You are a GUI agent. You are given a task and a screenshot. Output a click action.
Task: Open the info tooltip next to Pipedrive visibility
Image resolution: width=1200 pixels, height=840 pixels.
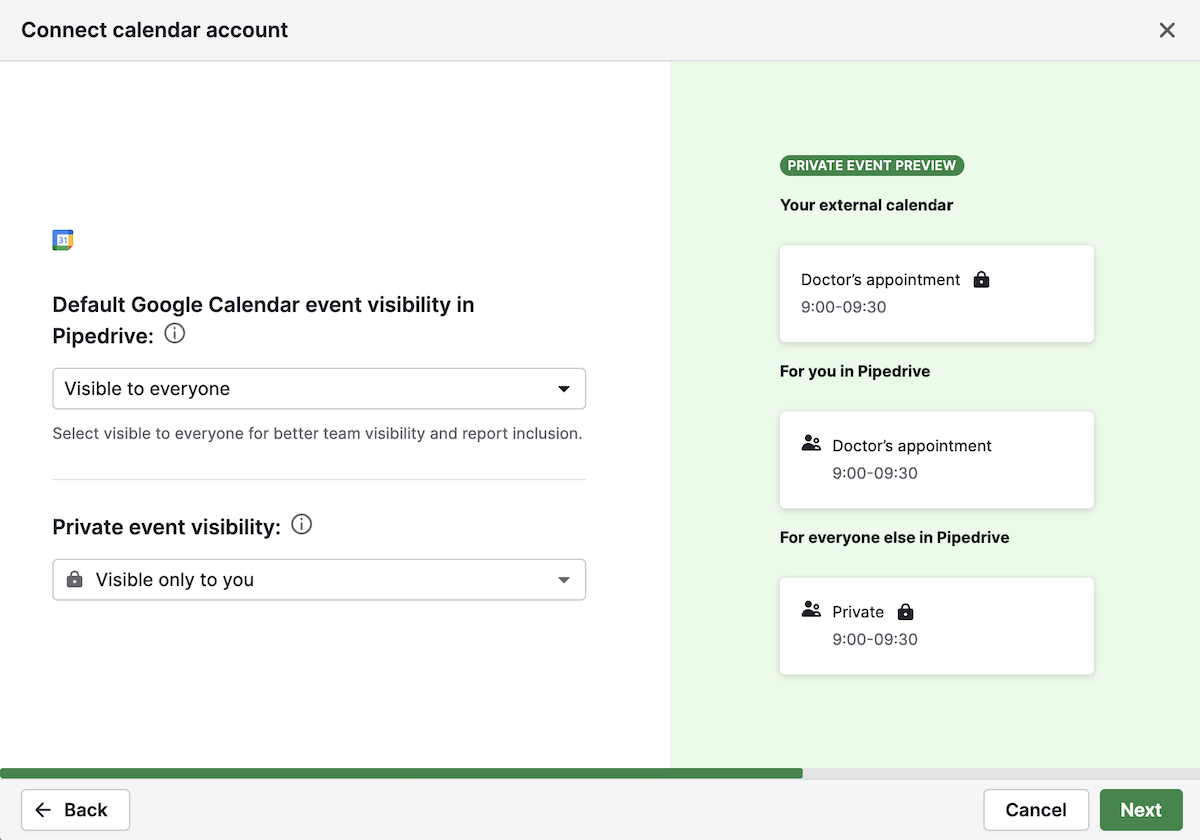pos(174,334)
